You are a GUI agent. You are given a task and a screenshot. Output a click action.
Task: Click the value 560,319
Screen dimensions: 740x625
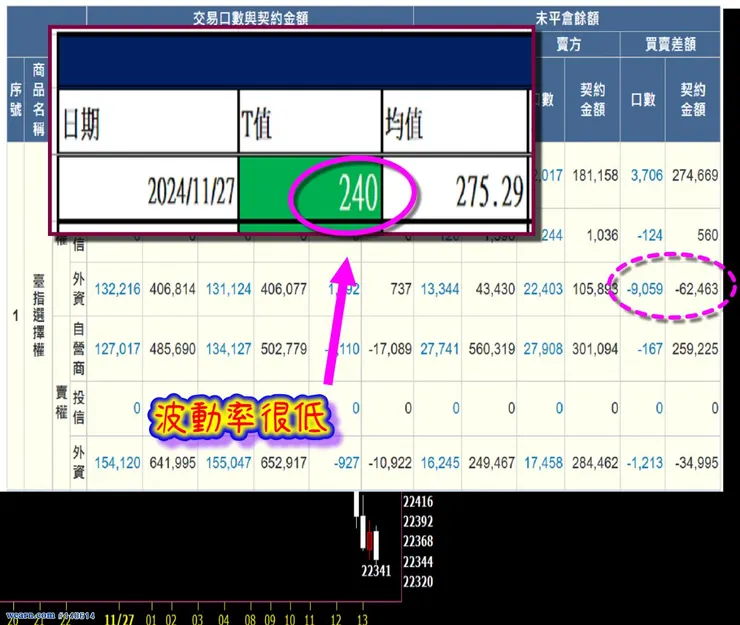tap(492, 349)
